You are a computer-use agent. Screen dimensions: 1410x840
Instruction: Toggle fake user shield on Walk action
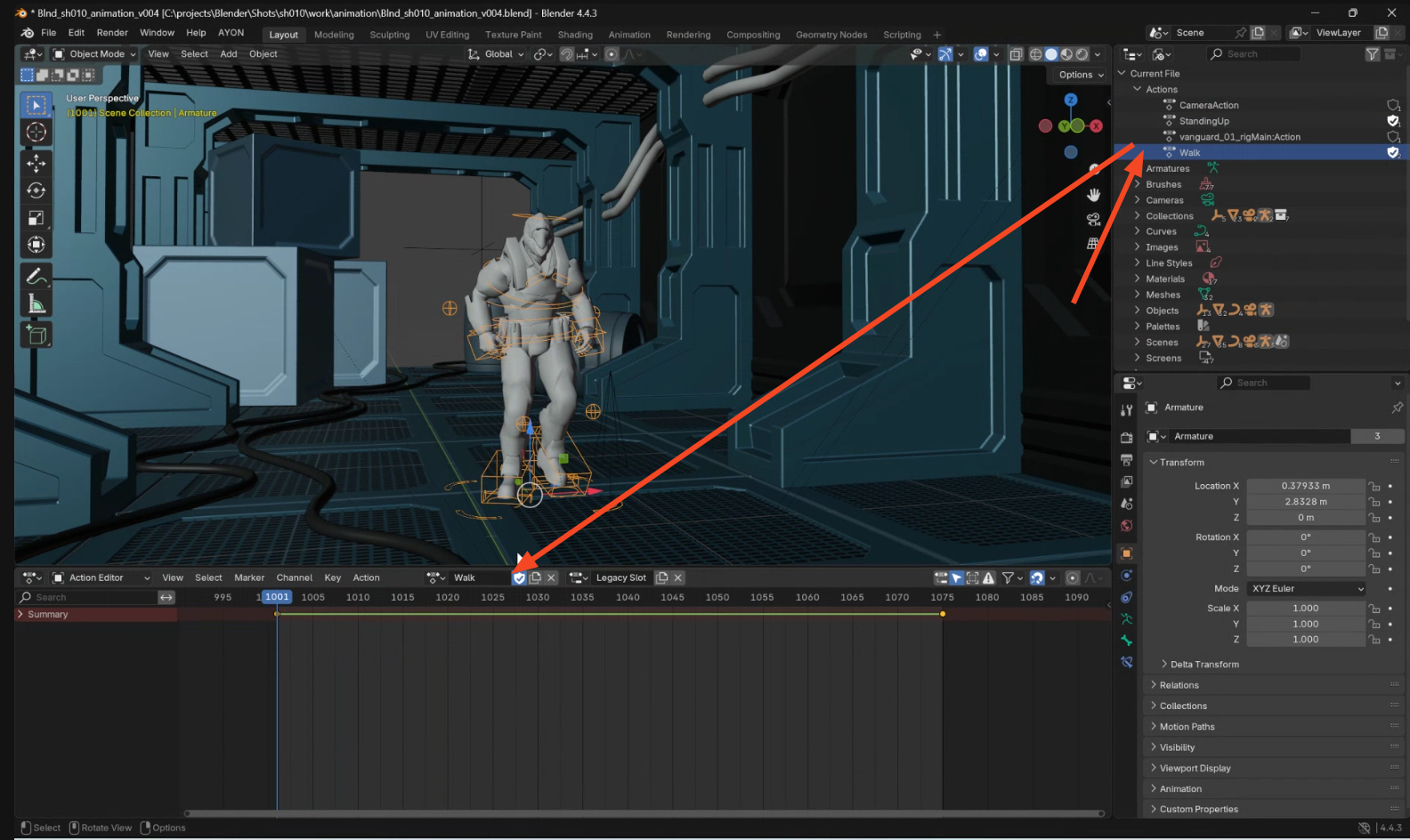[1393, 153]
